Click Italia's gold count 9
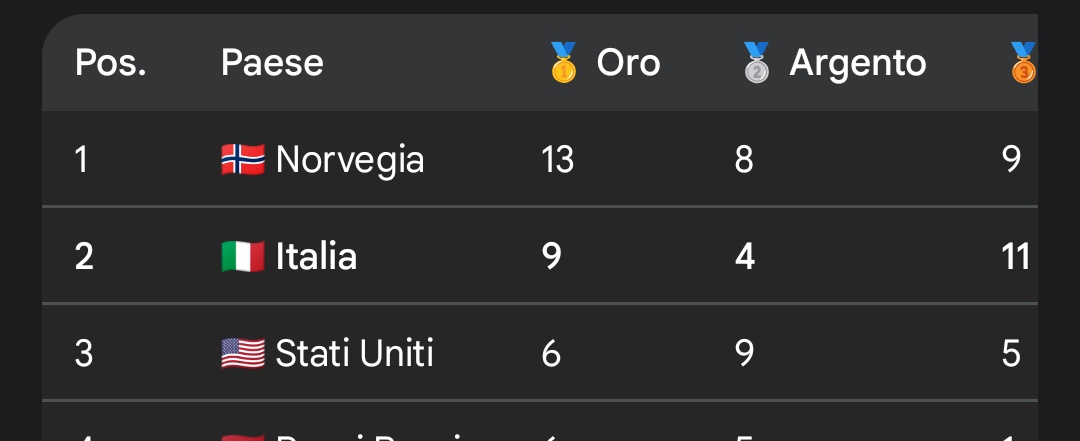 click(x=551, y=256)
